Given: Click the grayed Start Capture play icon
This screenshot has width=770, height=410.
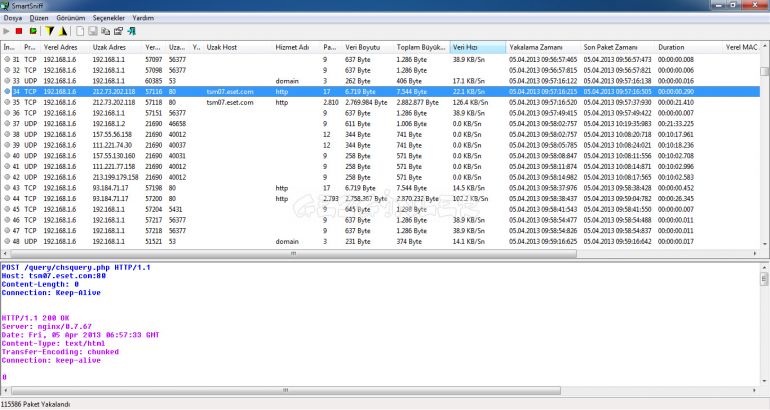Looking at the screenshot, I should 6,31.
